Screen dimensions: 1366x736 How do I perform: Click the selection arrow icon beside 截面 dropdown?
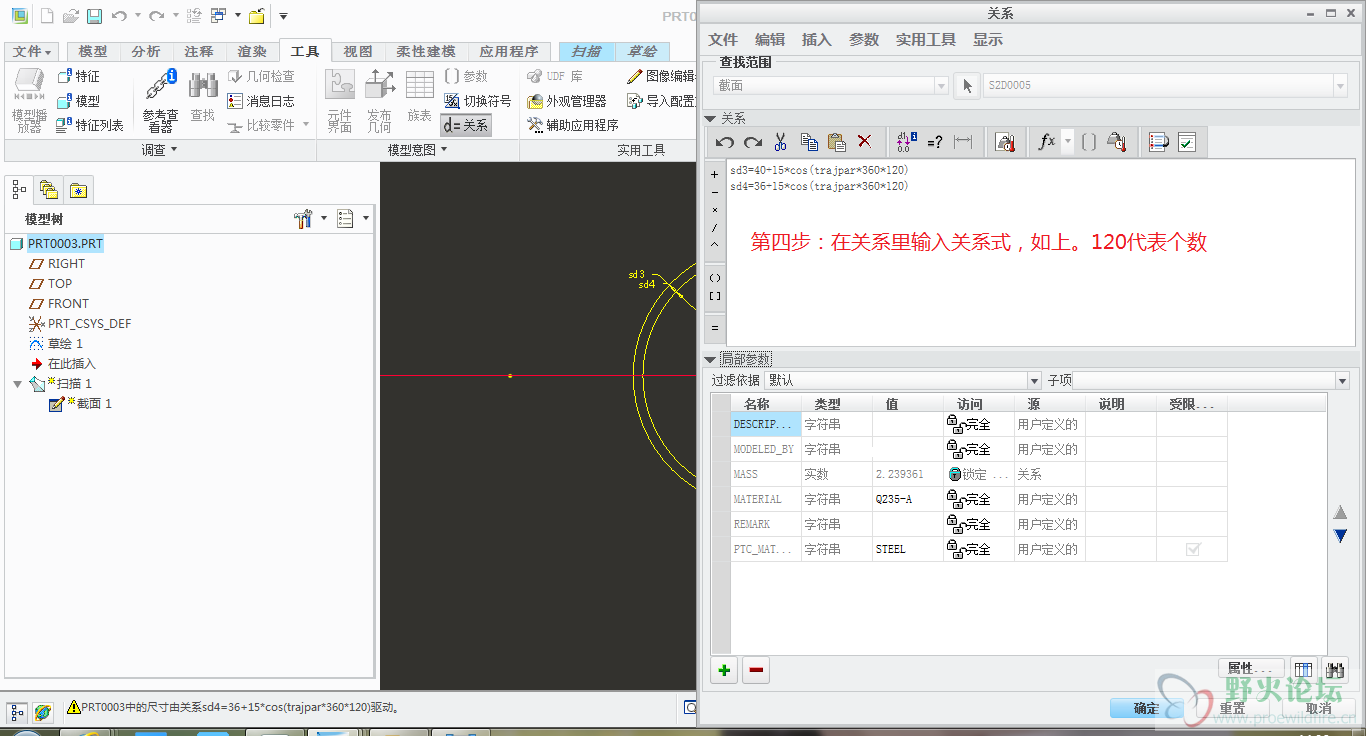tap(966, 86)
